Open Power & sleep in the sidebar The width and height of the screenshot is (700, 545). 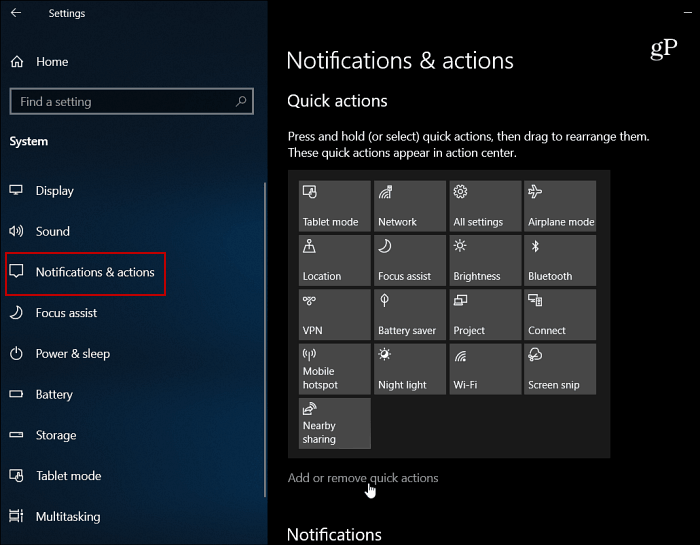pyautogui.click(x=132, y=354)
